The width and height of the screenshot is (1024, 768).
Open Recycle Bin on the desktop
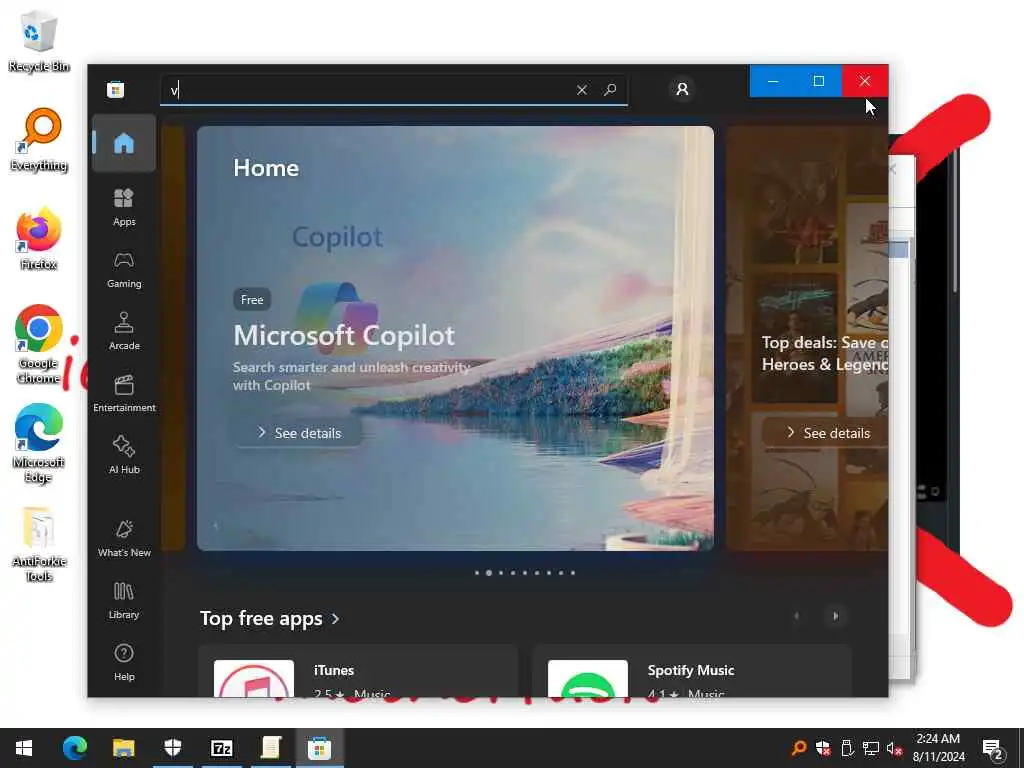(x=39, y=41)
